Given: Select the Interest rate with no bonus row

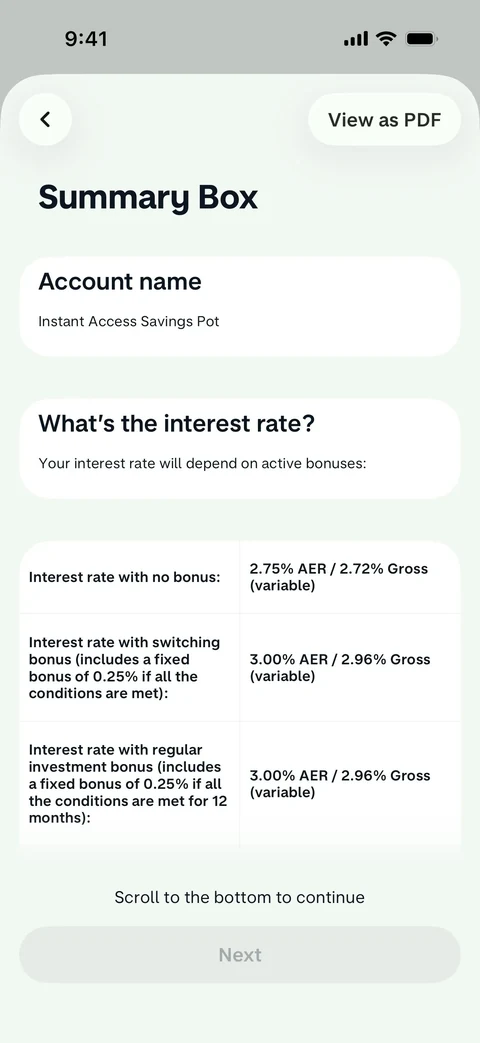Looking at the screenshot, I should click(240, 577).
